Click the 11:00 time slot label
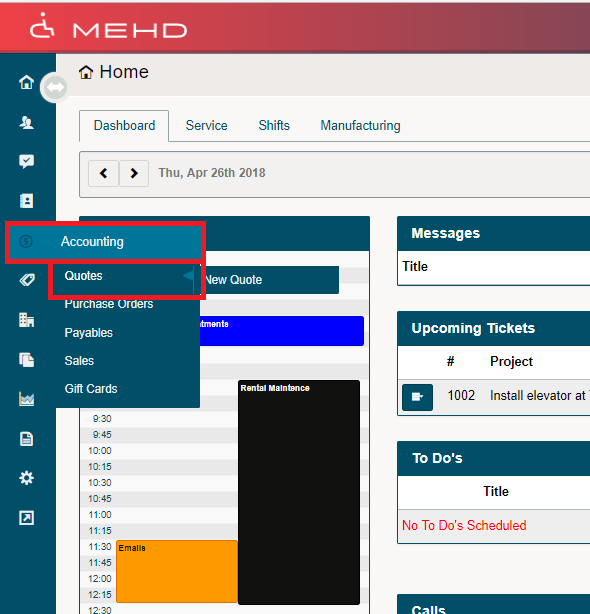This screenshot has height=614, width=590. (100, 515)
